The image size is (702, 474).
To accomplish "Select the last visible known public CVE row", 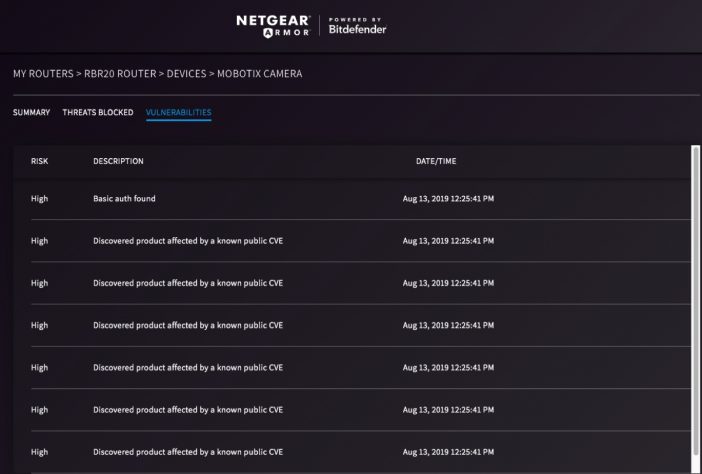I will point(352,452).
